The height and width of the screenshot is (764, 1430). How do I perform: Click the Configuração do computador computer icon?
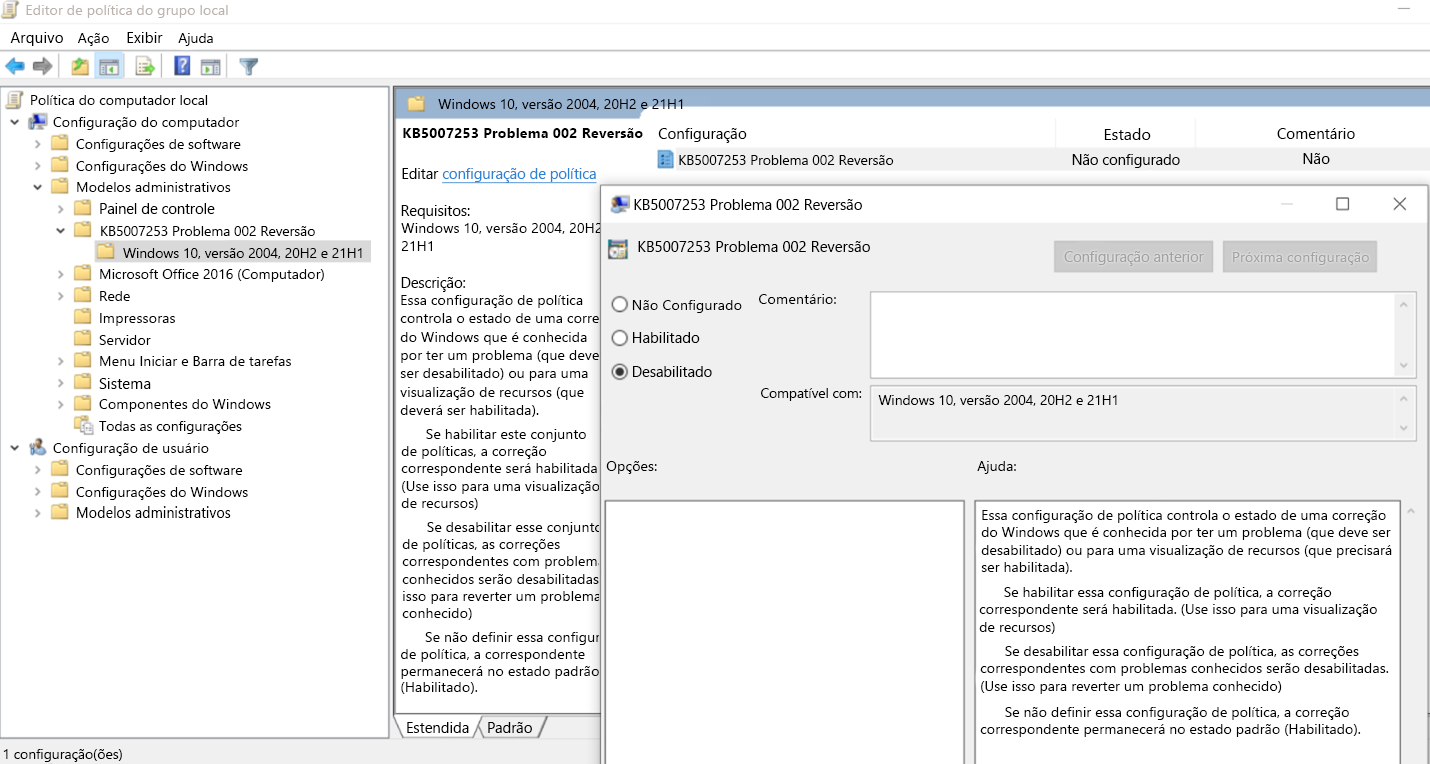pyautogui.click(x=38, y=122)
